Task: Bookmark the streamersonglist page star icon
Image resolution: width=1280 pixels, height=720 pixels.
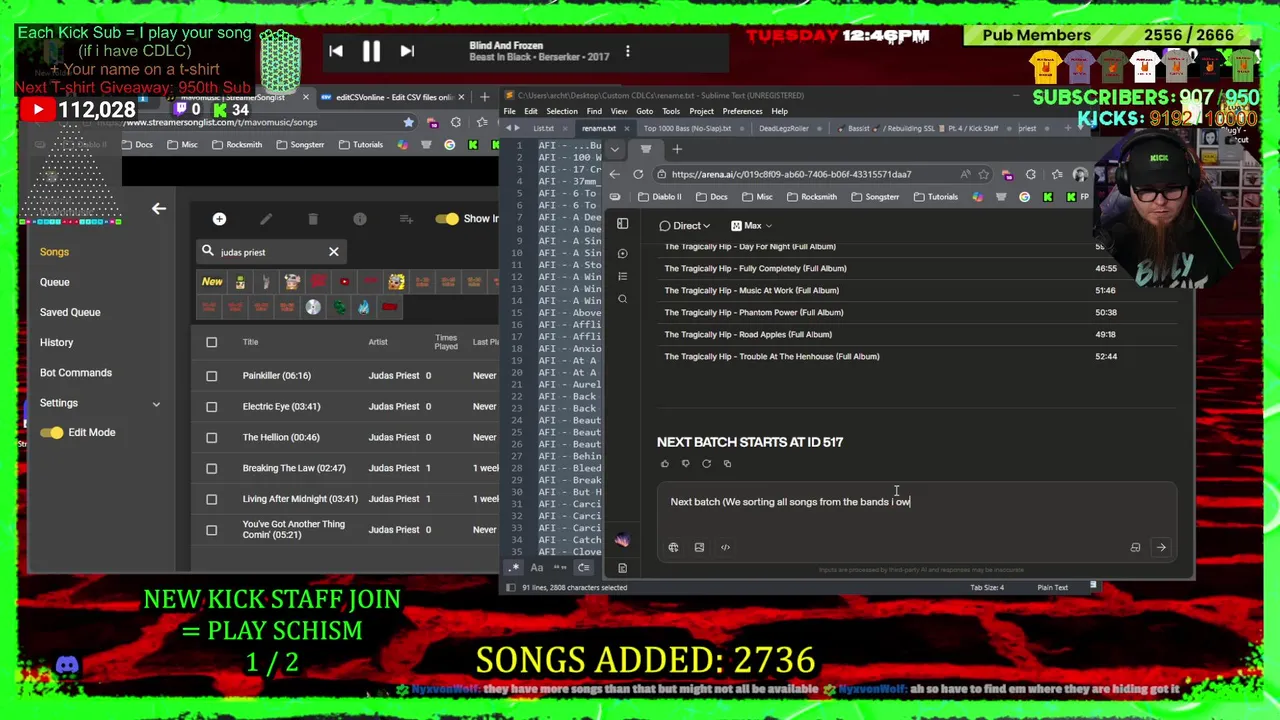Action: 408,122
